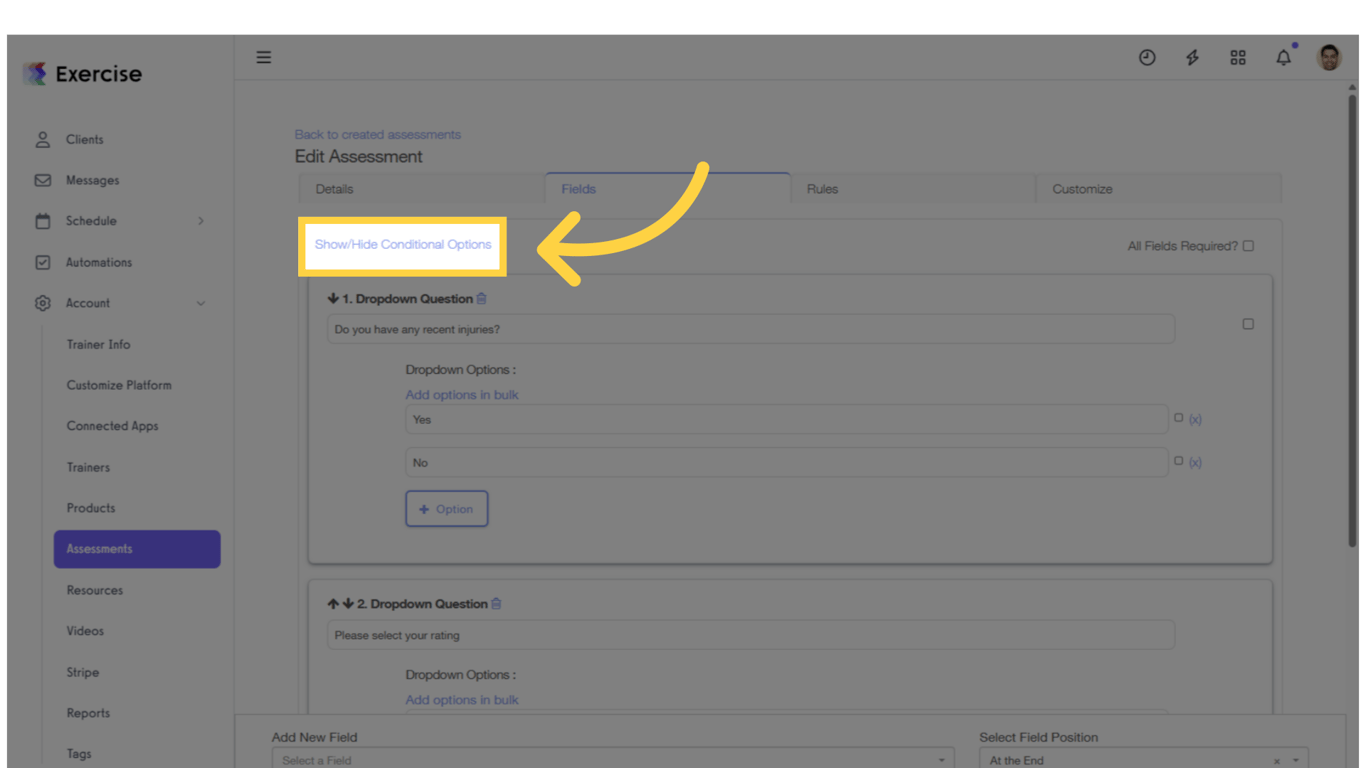Click the clock history icon in top bar

point(1146,57)
